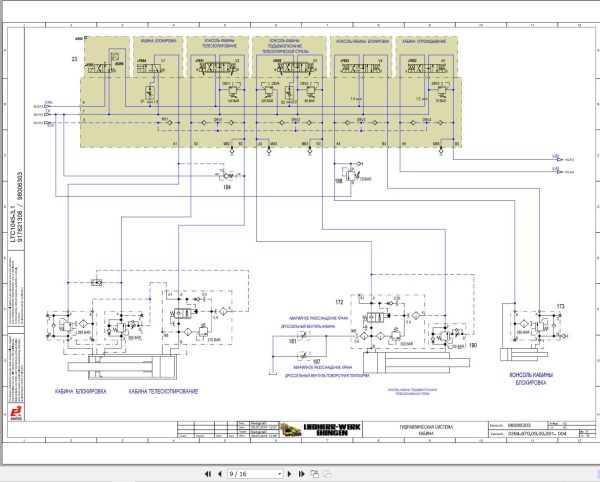
Task: Click the 'КОНСОЛЬ КАБИНЫ ТЕЛЕСКОПИРОВАНИЕ' valve block header
Action: [x=220, y=43]
